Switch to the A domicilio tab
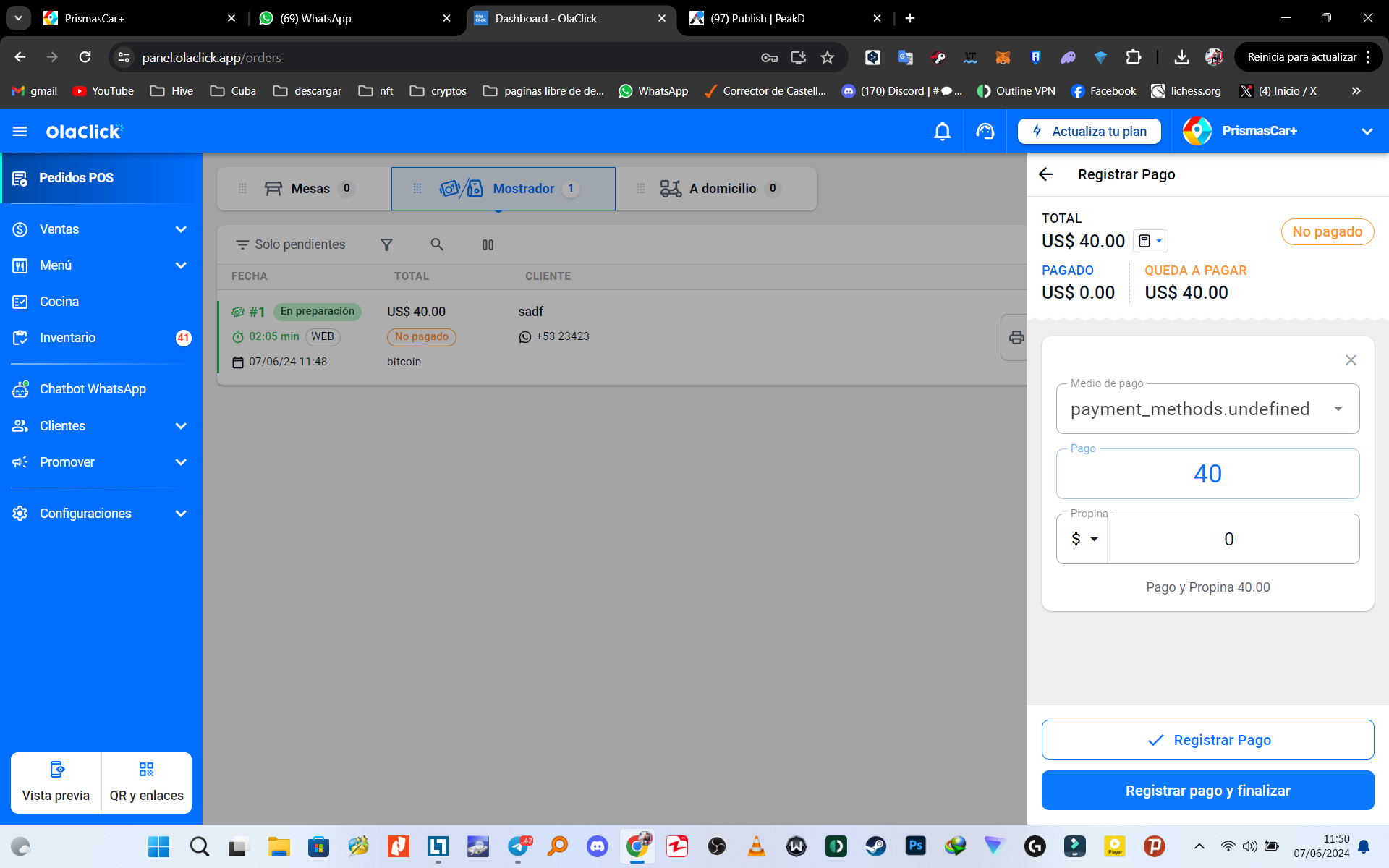Screen dimensions: 1389x868 tap(716, 189)
